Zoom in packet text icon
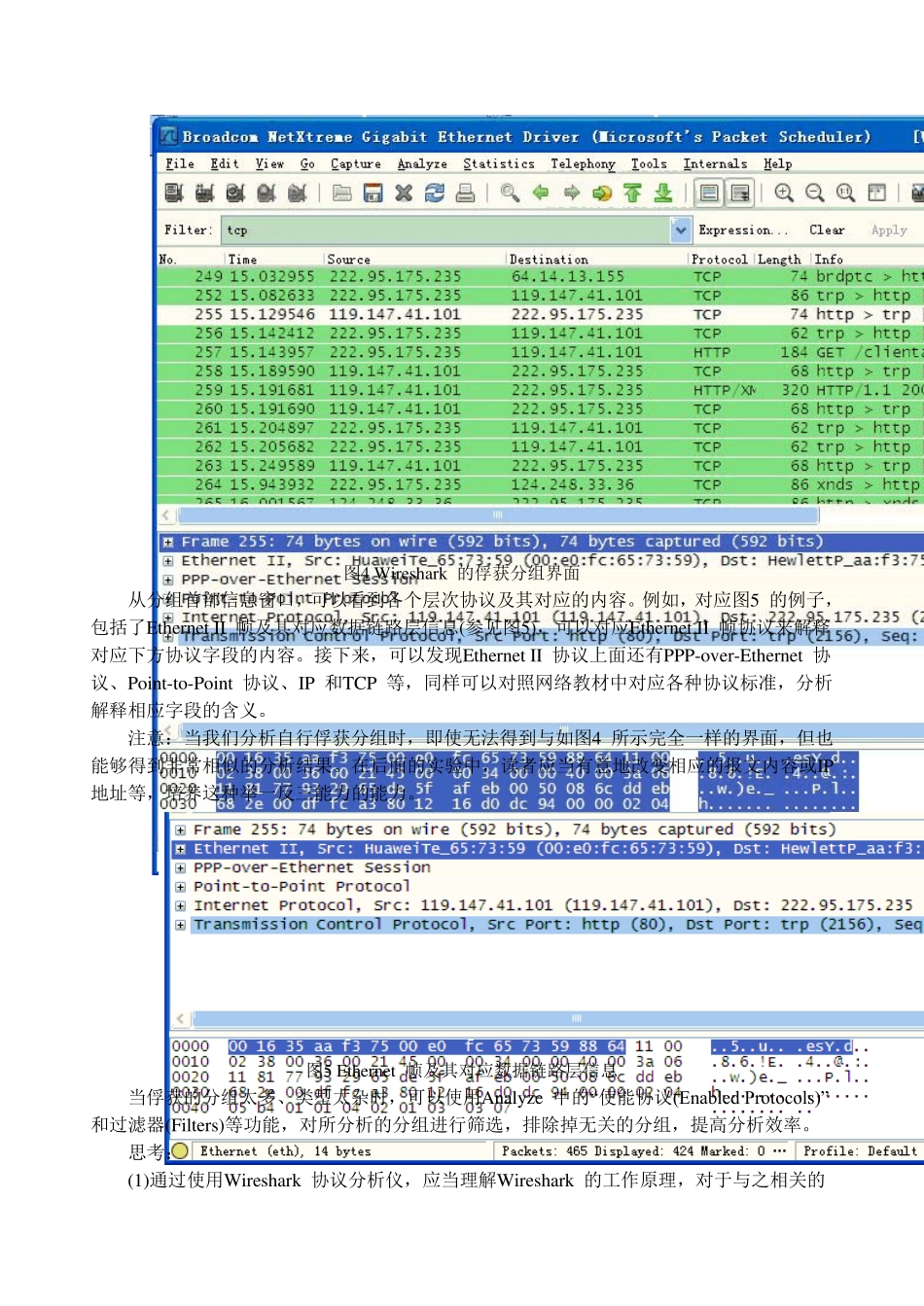Screen dimensions: 924x1306 [784, 193]
